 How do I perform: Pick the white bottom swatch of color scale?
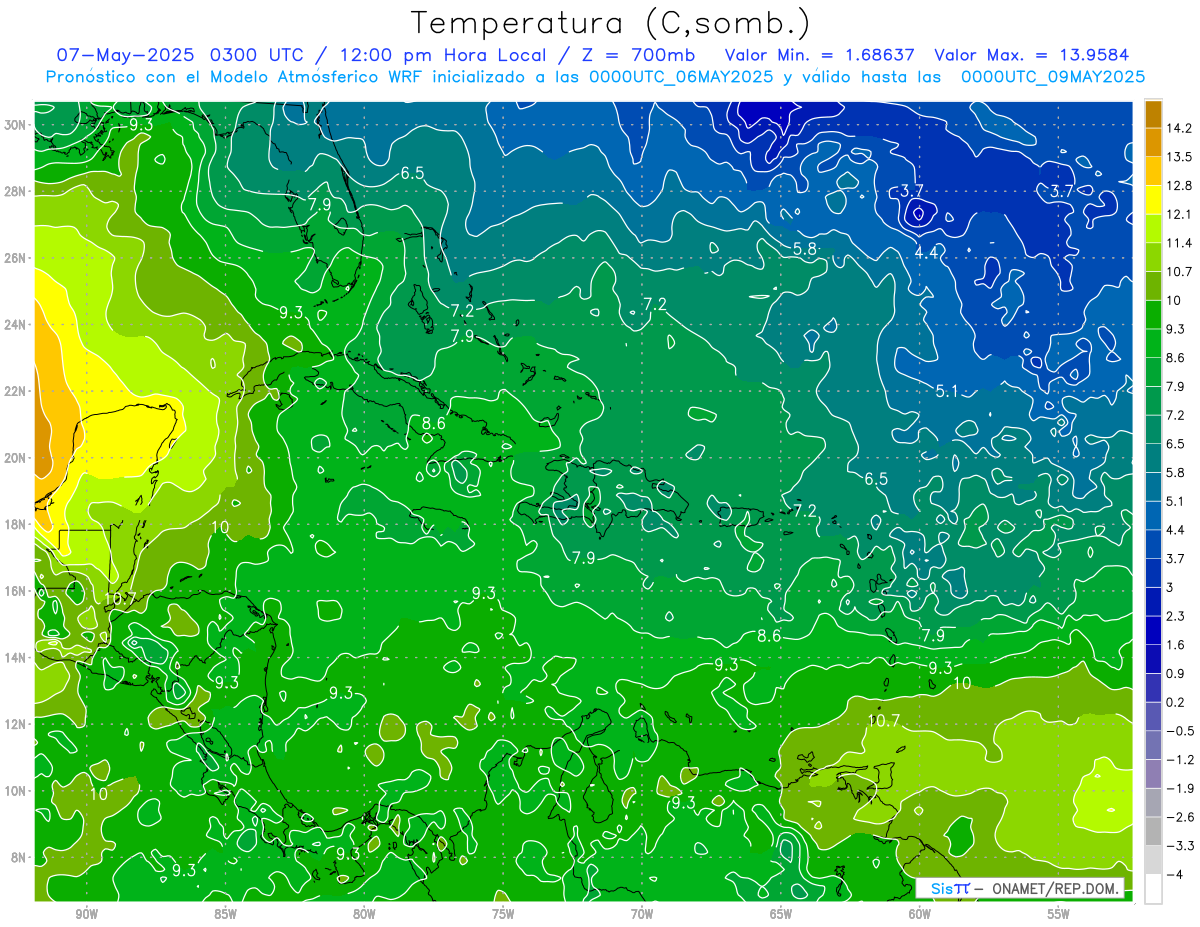1153,889
